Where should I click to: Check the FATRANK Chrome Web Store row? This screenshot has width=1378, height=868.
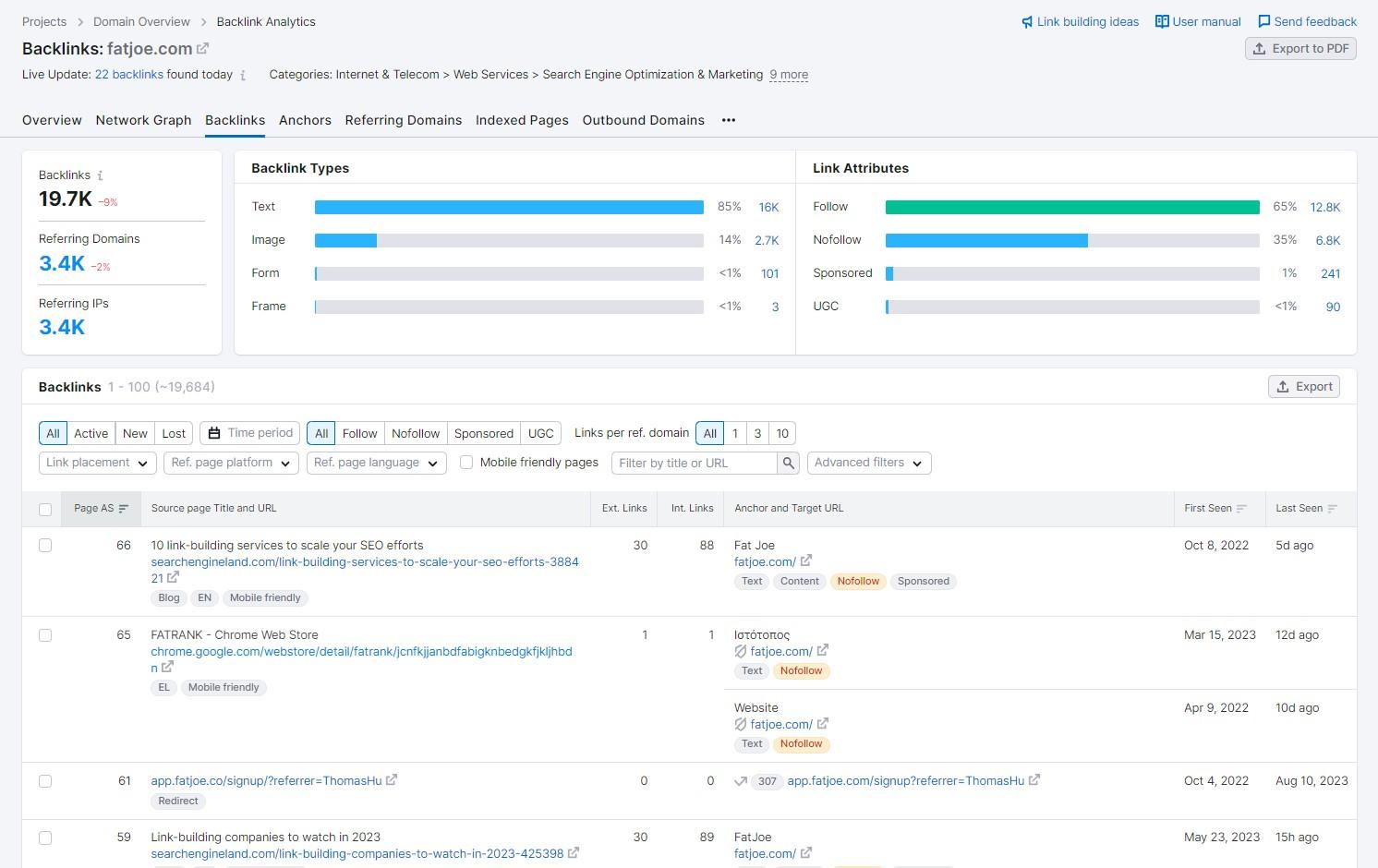click(45, 635)
